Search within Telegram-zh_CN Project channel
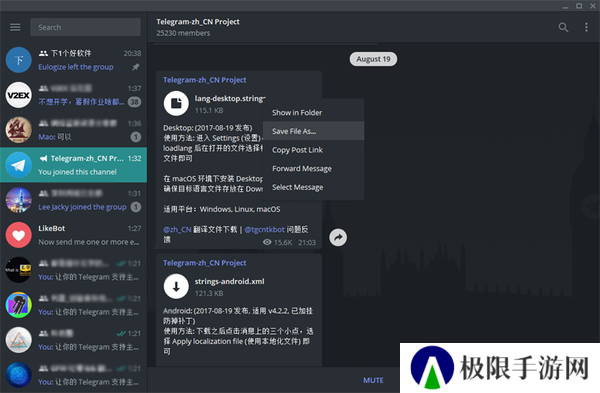 (563, 27)
